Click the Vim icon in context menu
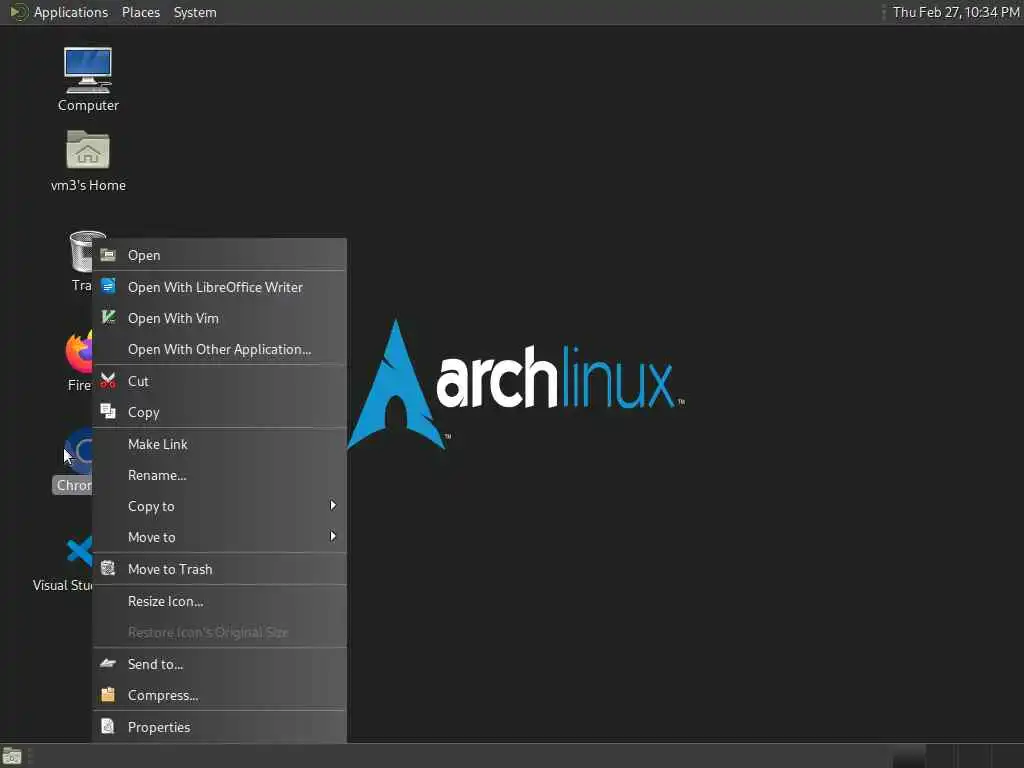 [108, 317]
